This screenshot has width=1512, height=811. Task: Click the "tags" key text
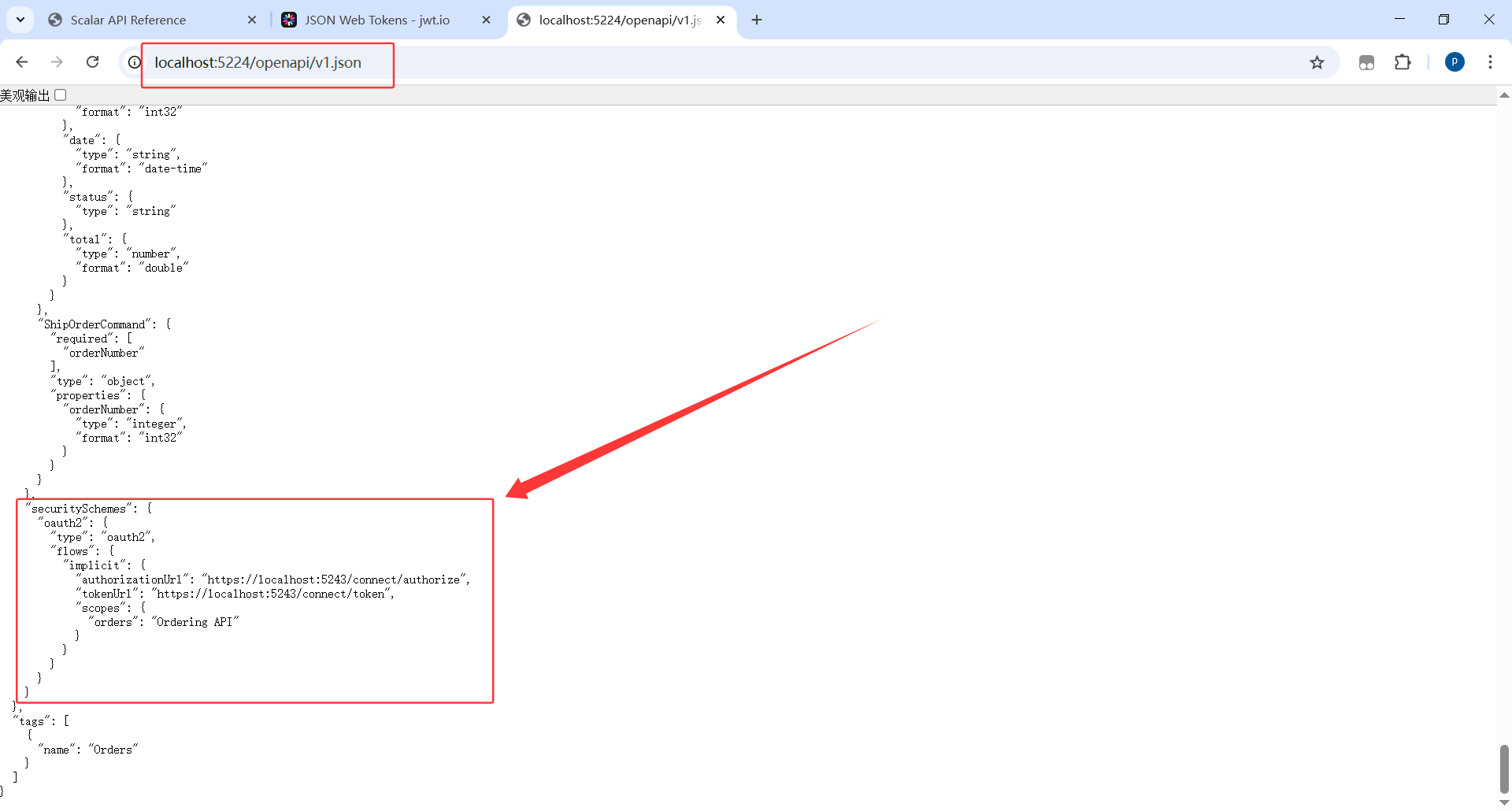(x=31, y=721)
